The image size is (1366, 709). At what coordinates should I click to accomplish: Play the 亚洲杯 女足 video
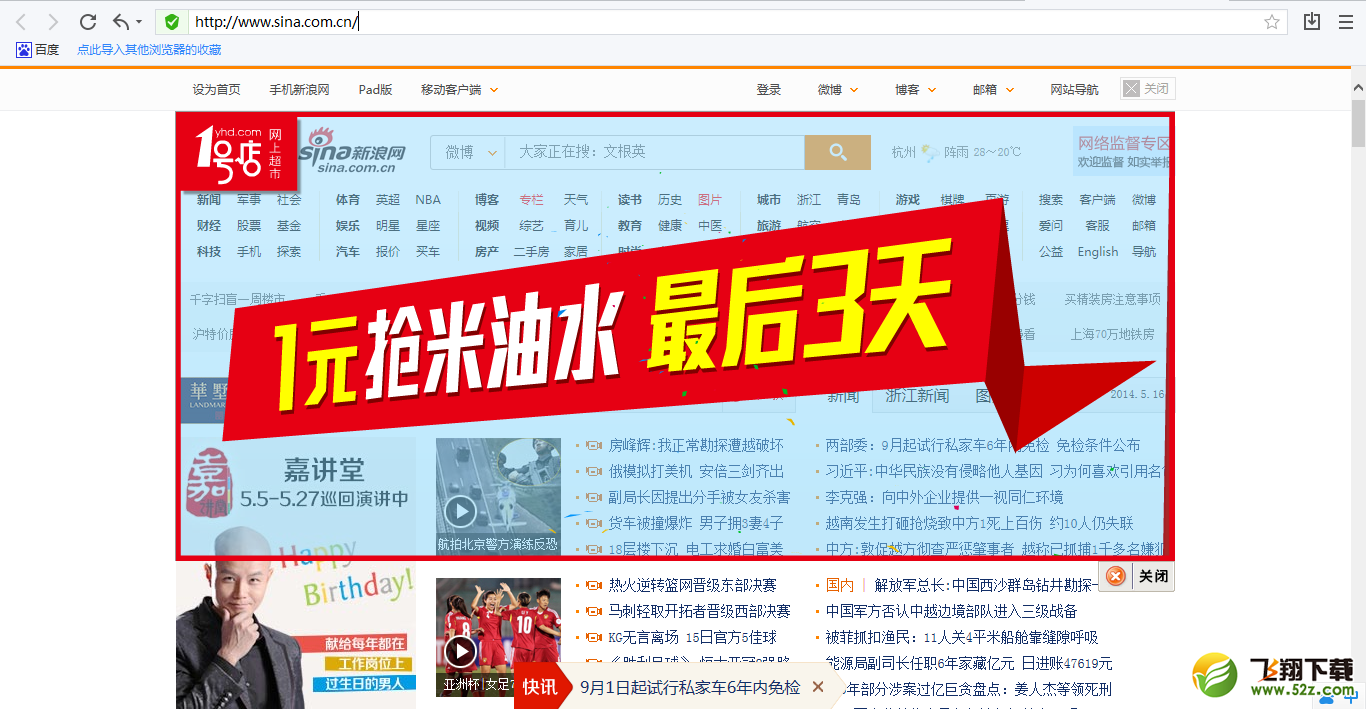click(x=460, y=652)
